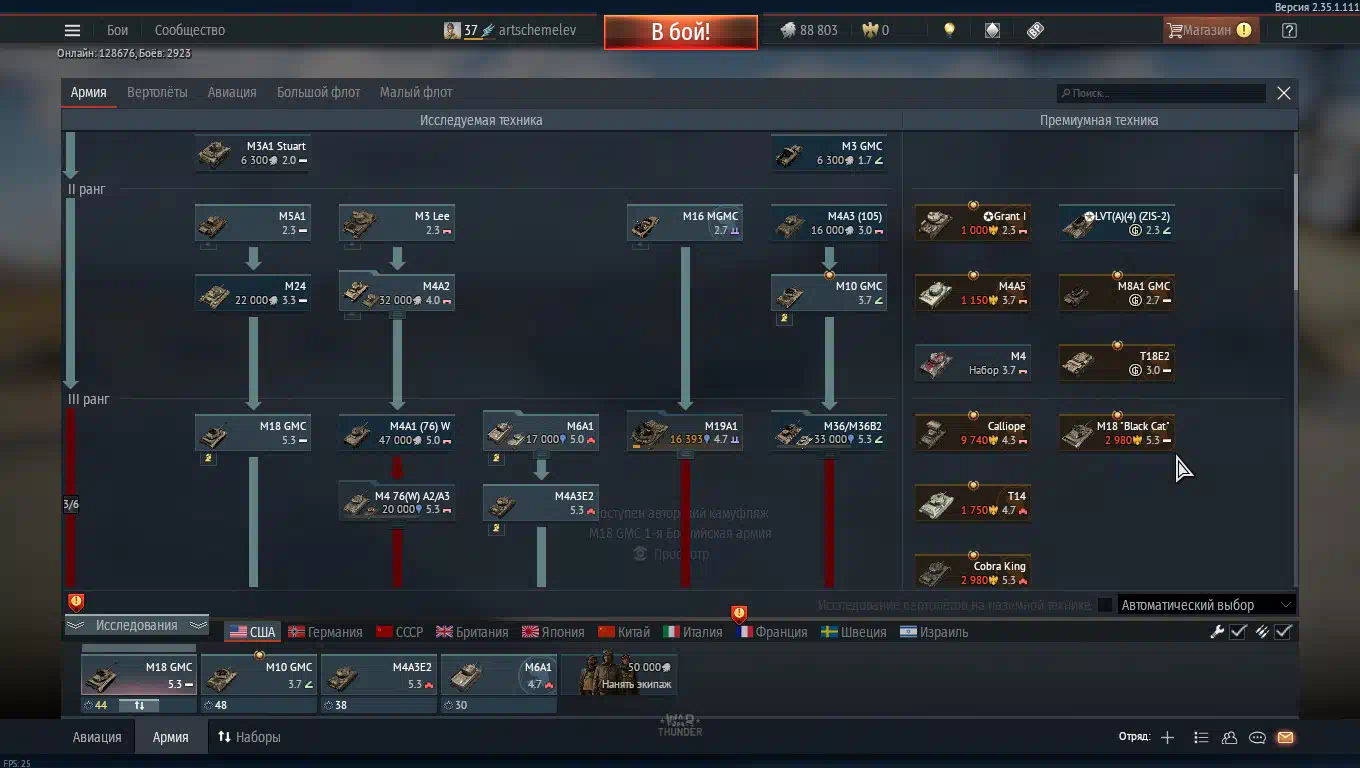Click Нанять экипаж to hire crew

pyautogui.click(x=620, y=675)
